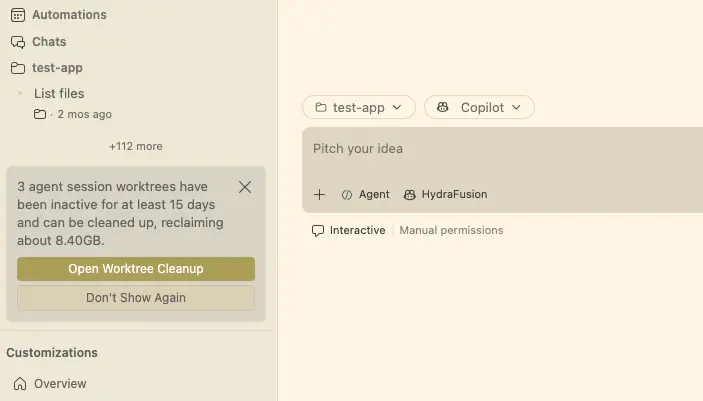Click the plus add context icon
703x401 pixels.
[319, 195]
